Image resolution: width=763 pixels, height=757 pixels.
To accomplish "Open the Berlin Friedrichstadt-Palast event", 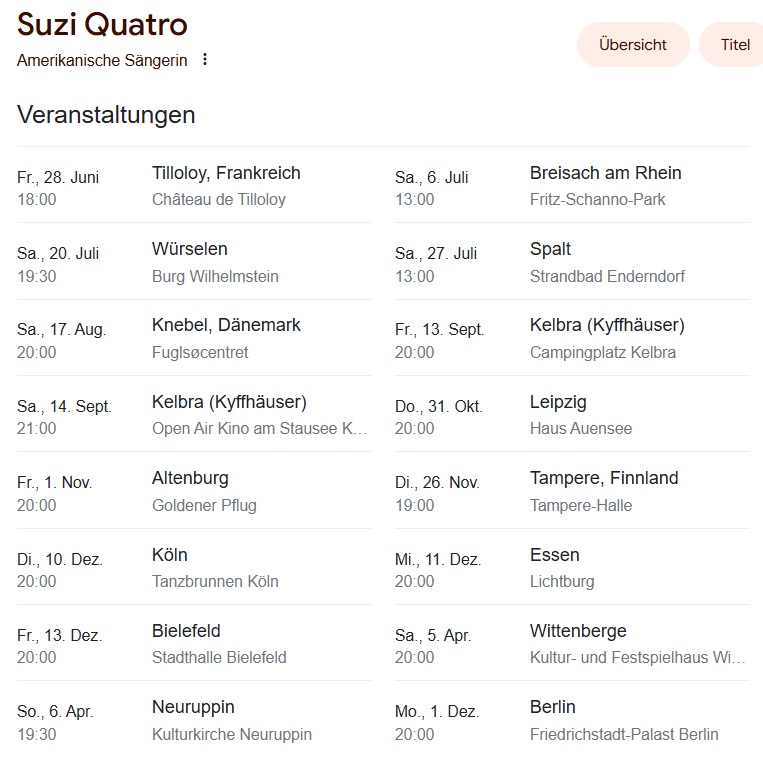I will click(623, 720).
